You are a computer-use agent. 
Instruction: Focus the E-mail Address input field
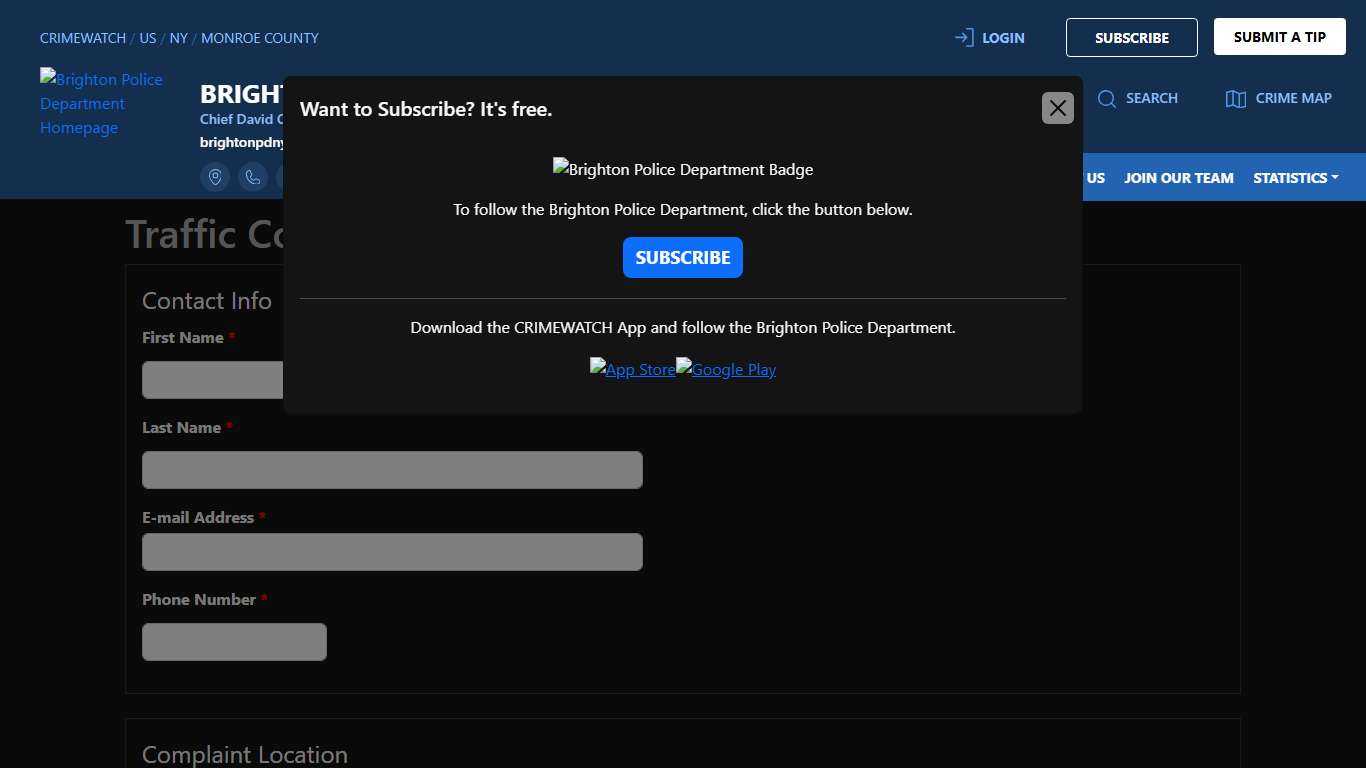392,552
